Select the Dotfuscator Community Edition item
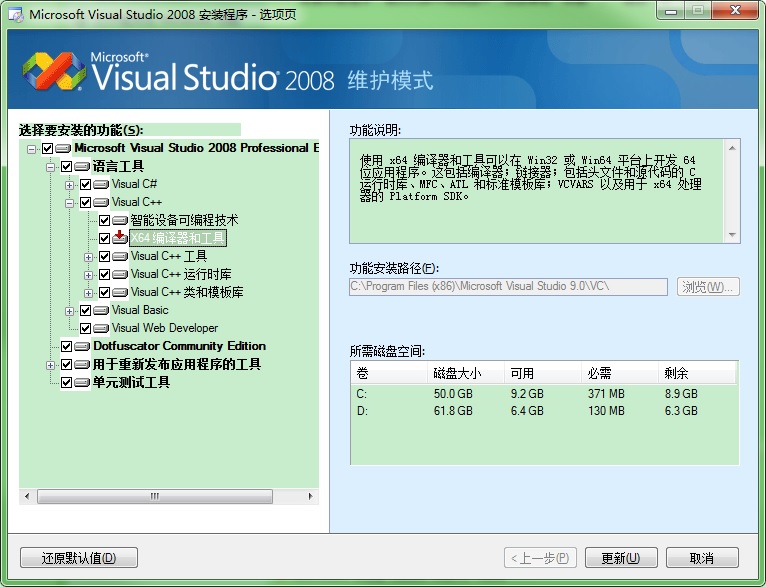The width and height of the screenshot is (766, 587). (x=179, y=346)
